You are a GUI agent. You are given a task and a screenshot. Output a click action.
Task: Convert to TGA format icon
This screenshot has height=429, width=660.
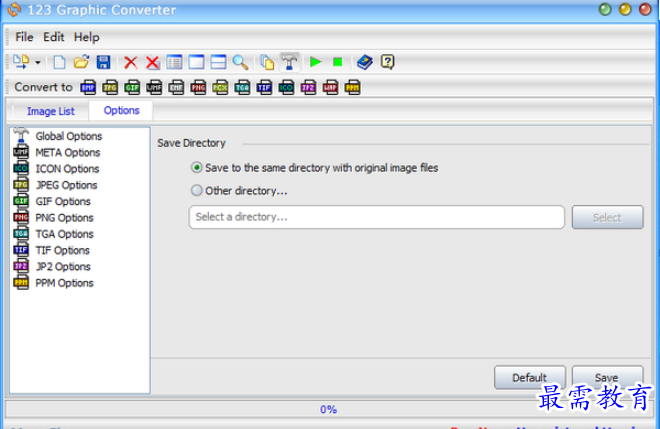pos(242,87)
